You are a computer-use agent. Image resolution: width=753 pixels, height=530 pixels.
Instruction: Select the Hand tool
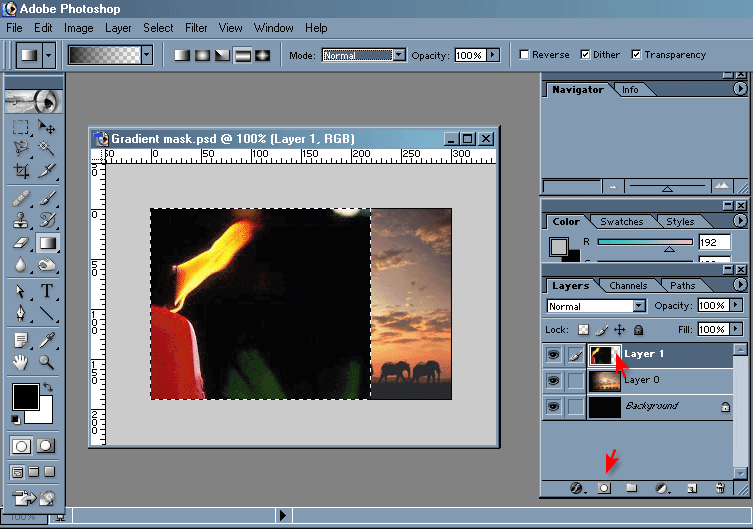(x=21, y=362)
